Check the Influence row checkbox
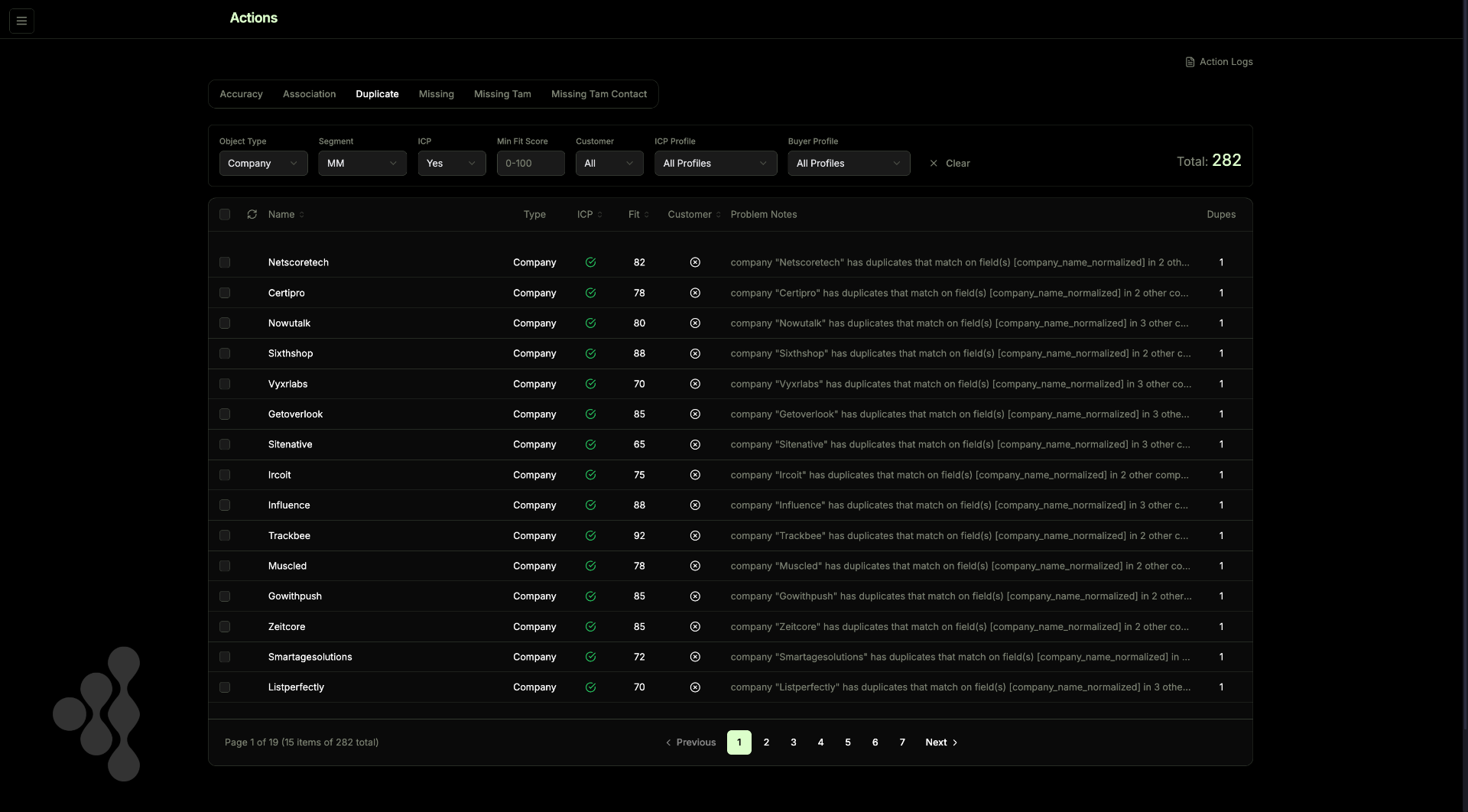The image size is (1468, 812). coord(225,505)
